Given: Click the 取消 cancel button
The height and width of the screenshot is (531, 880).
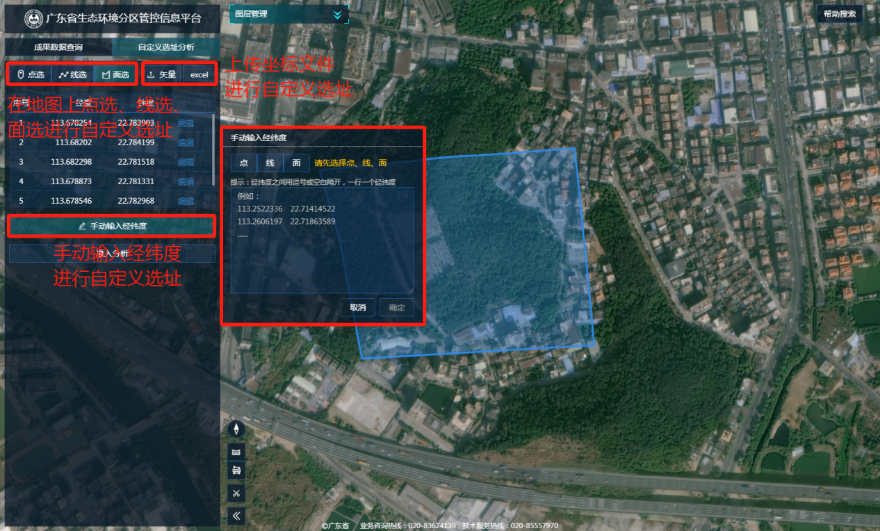Looking at the screenshot, I should point(358,307).
